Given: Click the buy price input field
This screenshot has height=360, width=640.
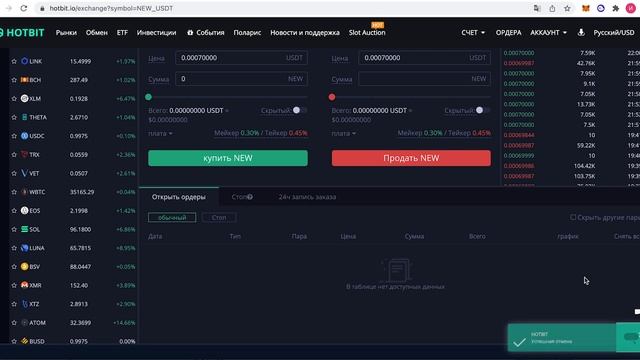Looking at the screenshot, I should click(x=241, y=58).
